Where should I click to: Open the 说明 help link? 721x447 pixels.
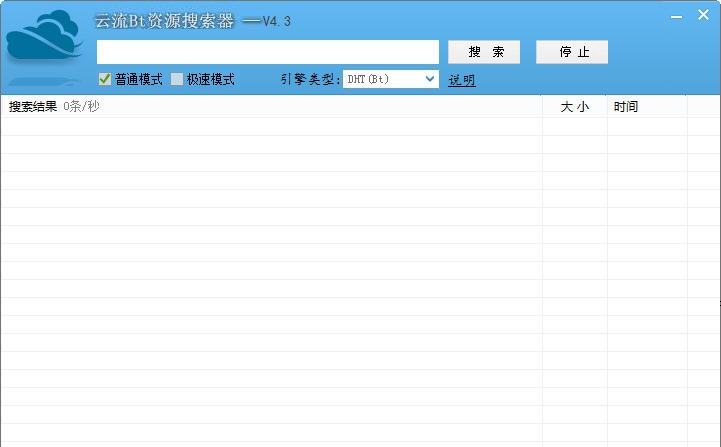[x=462, y=80]
